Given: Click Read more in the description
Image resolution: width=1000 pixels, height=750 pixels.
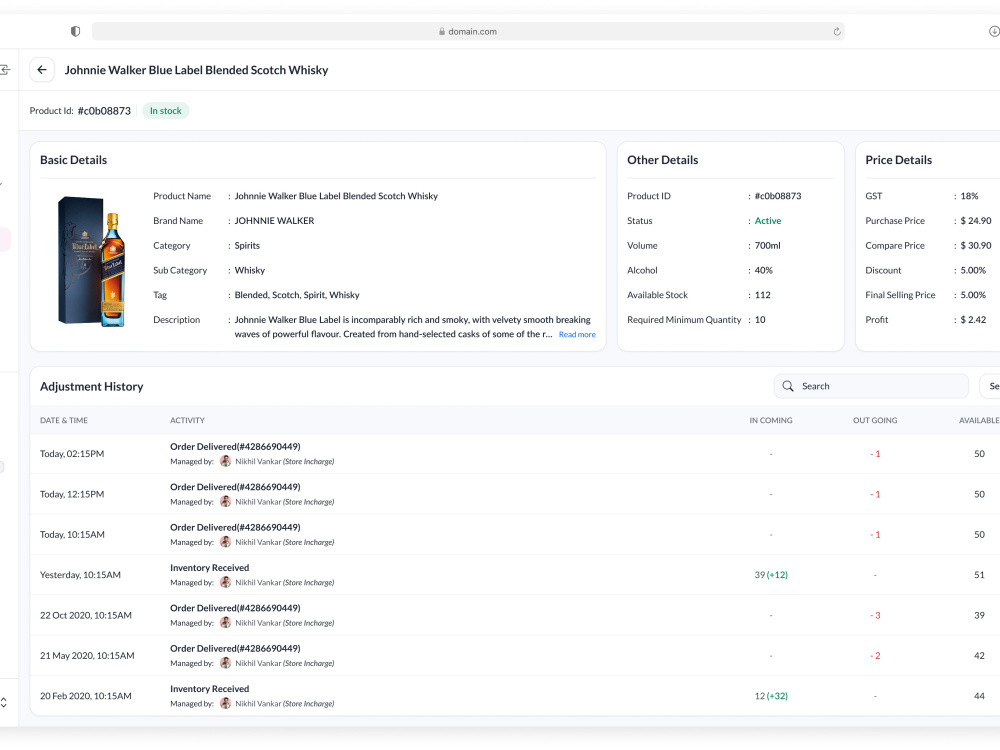Looking at the screenshot, I should point(577,334).
